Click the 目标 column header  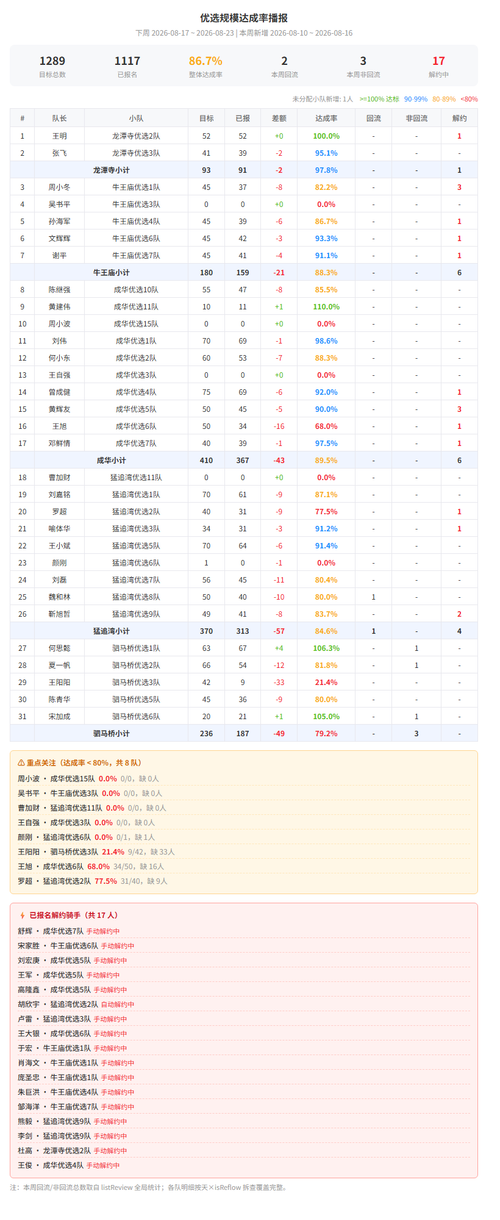(206, 118)
